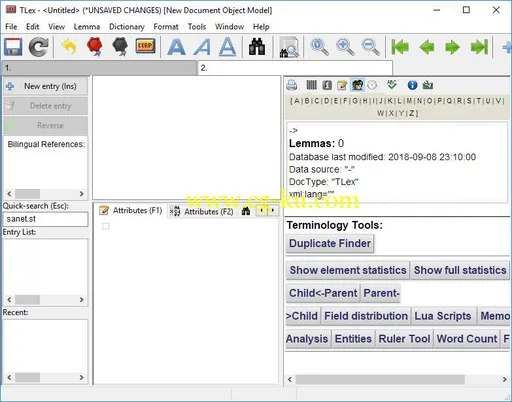This screenshot has height=402, width=512.
Task: Open the Lemma menu
Action: pyautogui.click(x=87, y=27)
